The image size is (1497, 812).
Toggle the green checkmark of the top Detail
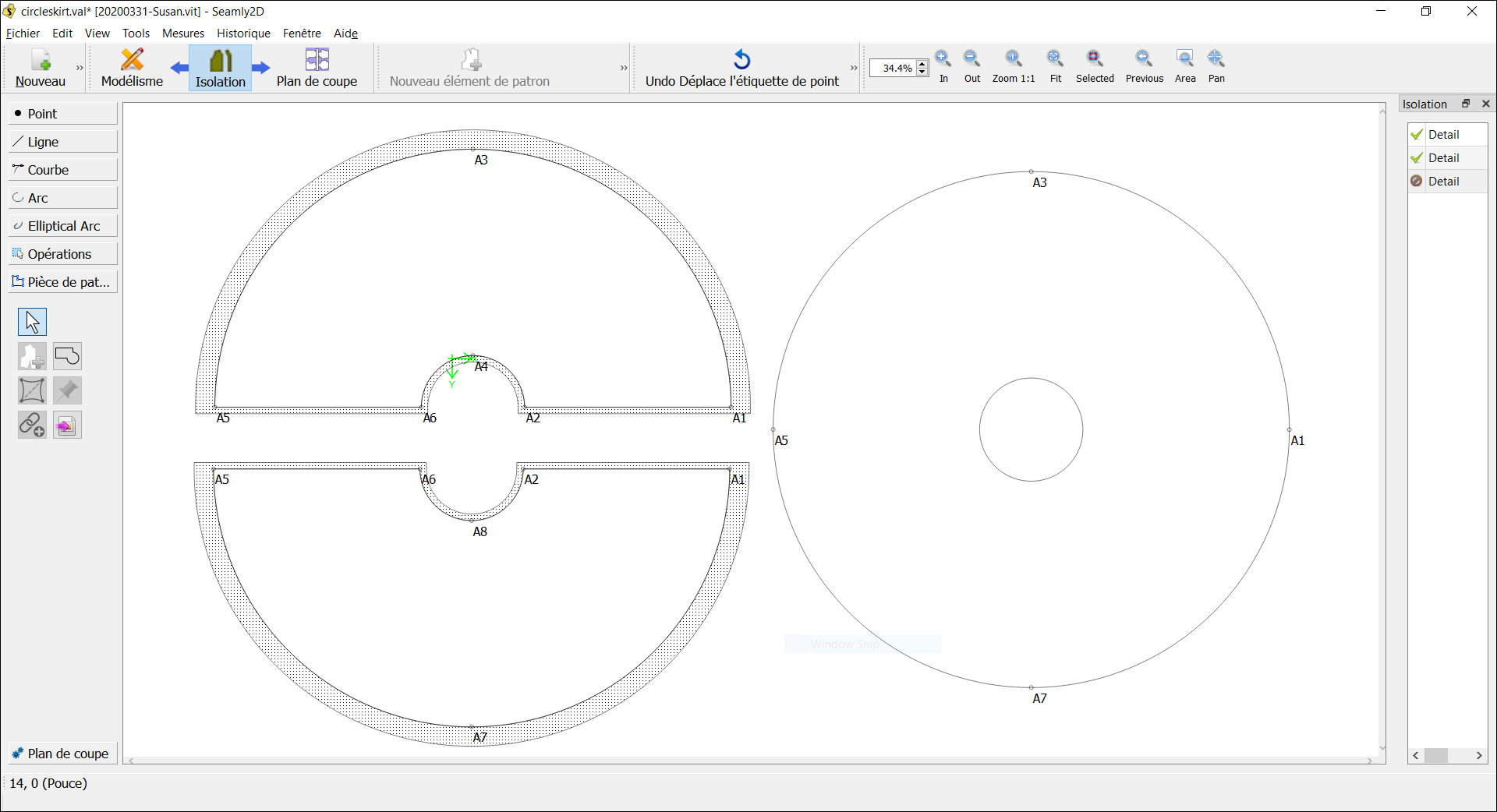pos(1417,135)
